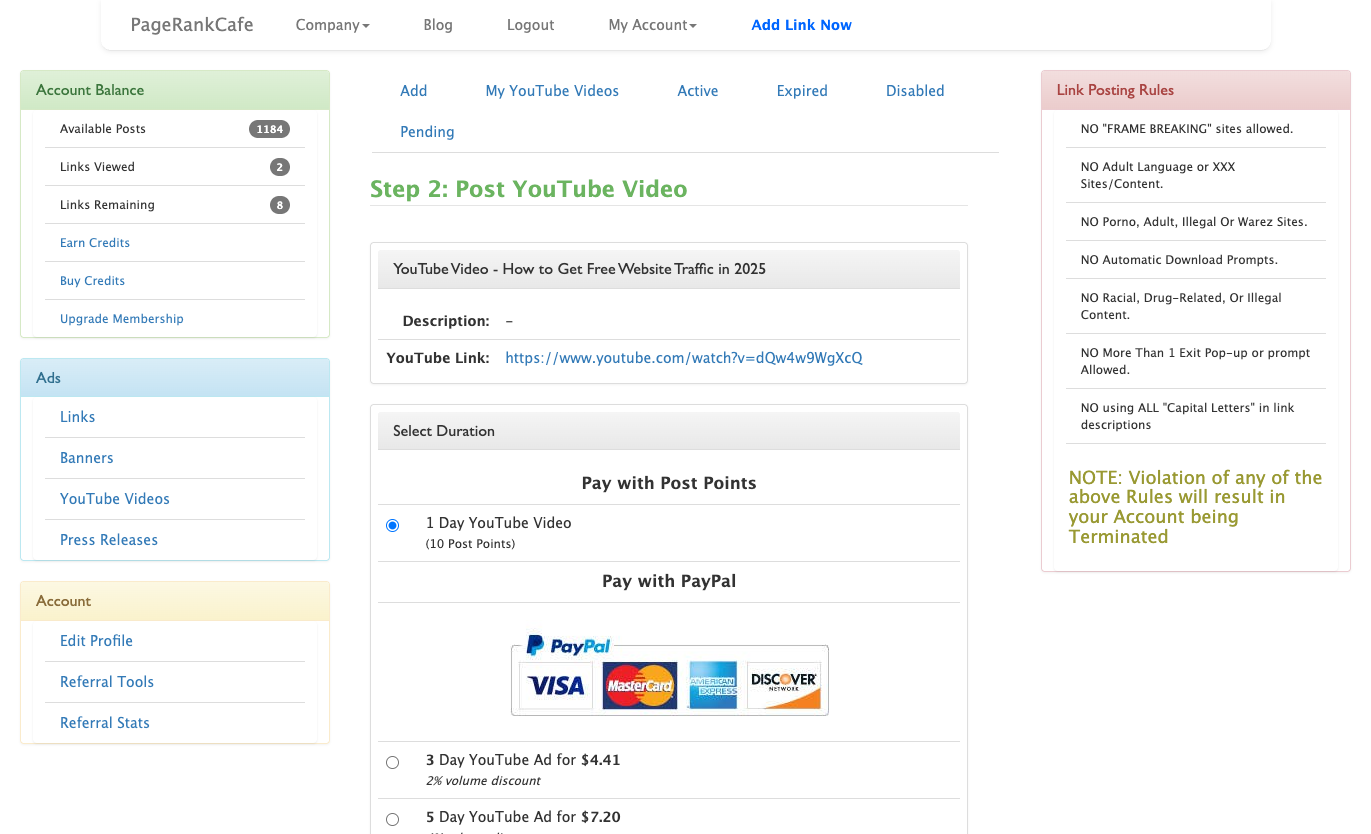Click the Upgrade Membership link
This screenshot has width=1371, height=834.
point(121,318)
